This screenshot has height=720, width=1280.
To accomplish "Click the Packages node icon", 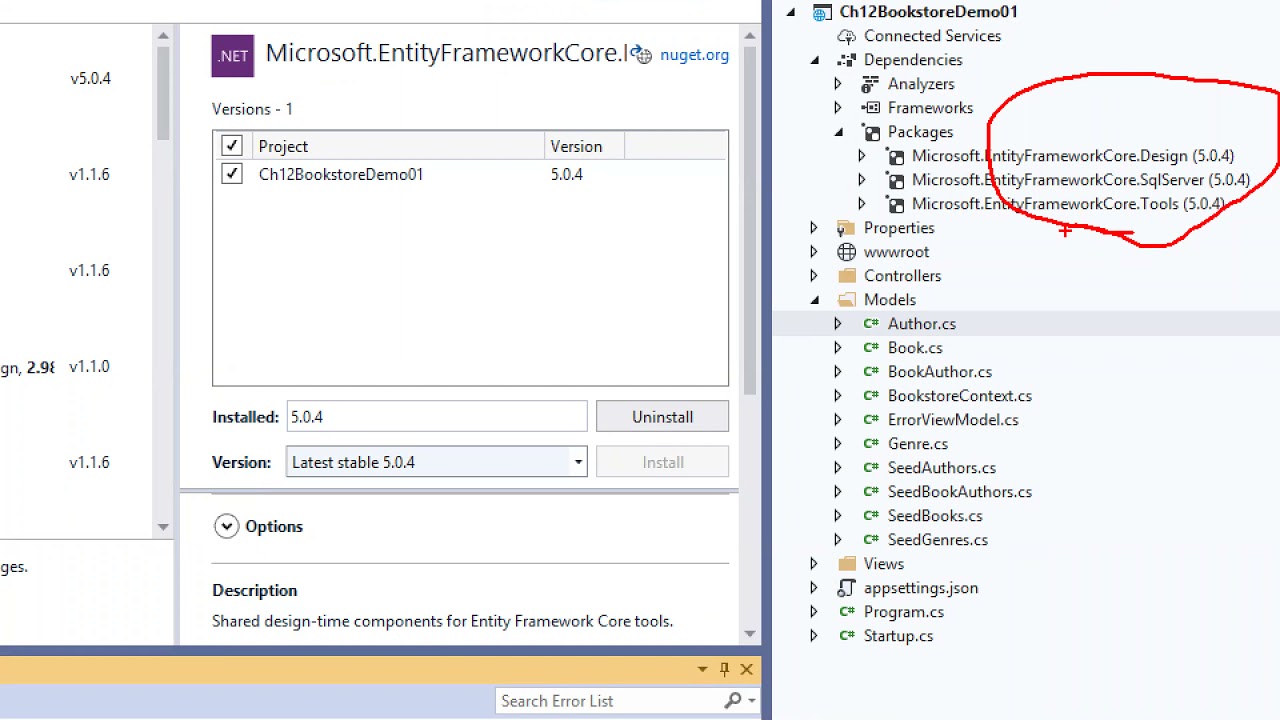I will [870, 132].
